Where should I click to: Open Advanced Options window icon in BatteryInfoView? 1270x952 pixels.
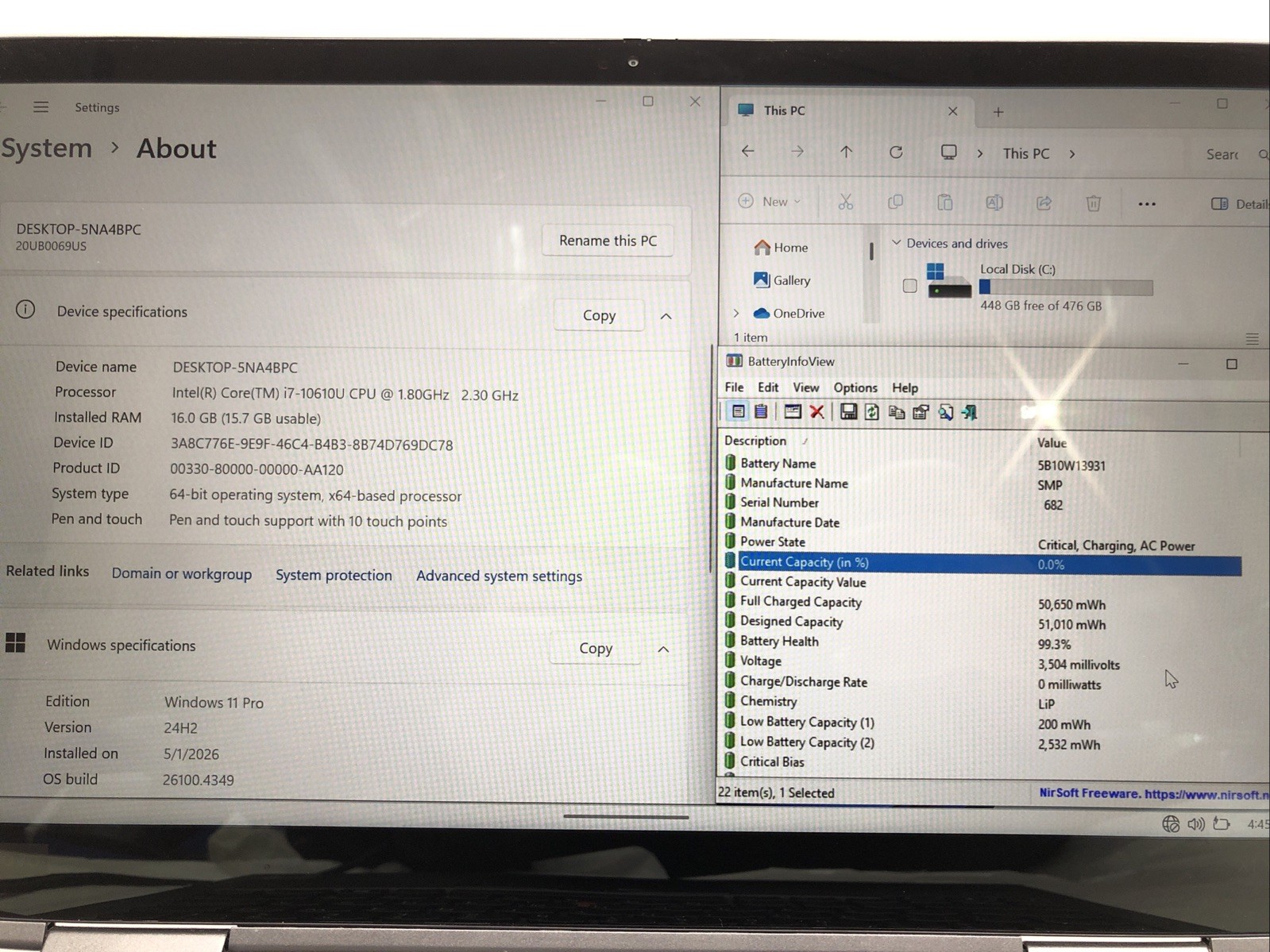792,411
